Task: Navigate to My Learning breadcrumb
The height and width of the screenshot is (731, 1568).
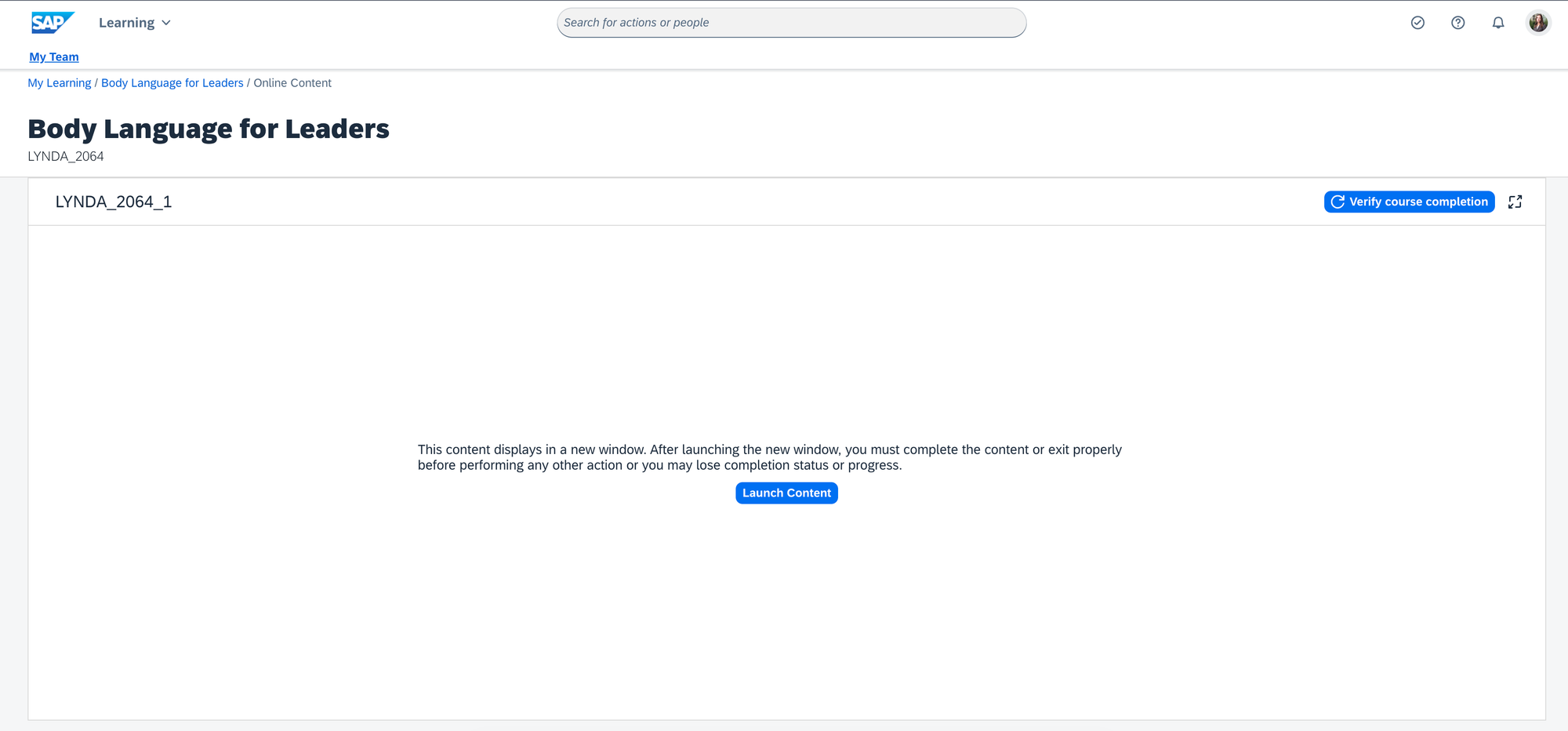Action: point(60,83)
